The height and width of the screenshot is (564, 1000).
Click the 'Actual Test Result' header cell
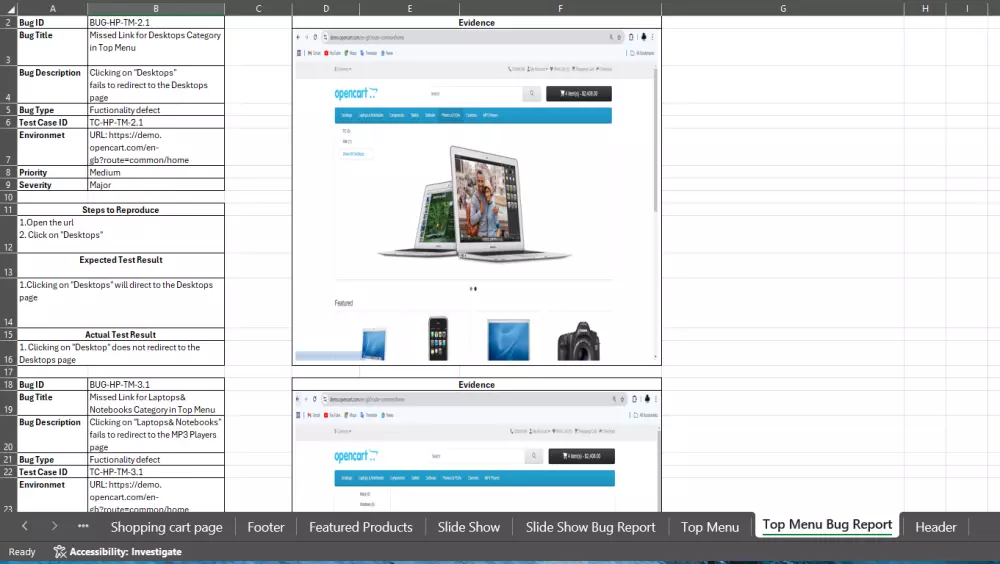pyautogui.click(x=121, y=334)
